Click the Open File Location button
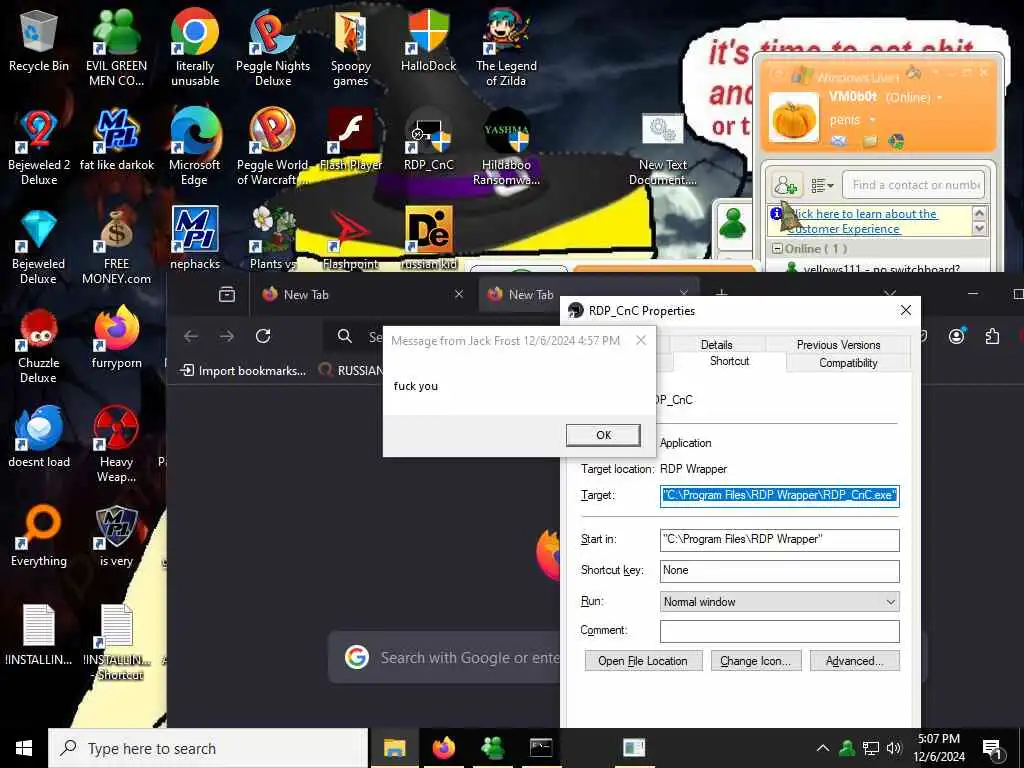This screenshot has height=768, width=1024. (x=643, y=661)
